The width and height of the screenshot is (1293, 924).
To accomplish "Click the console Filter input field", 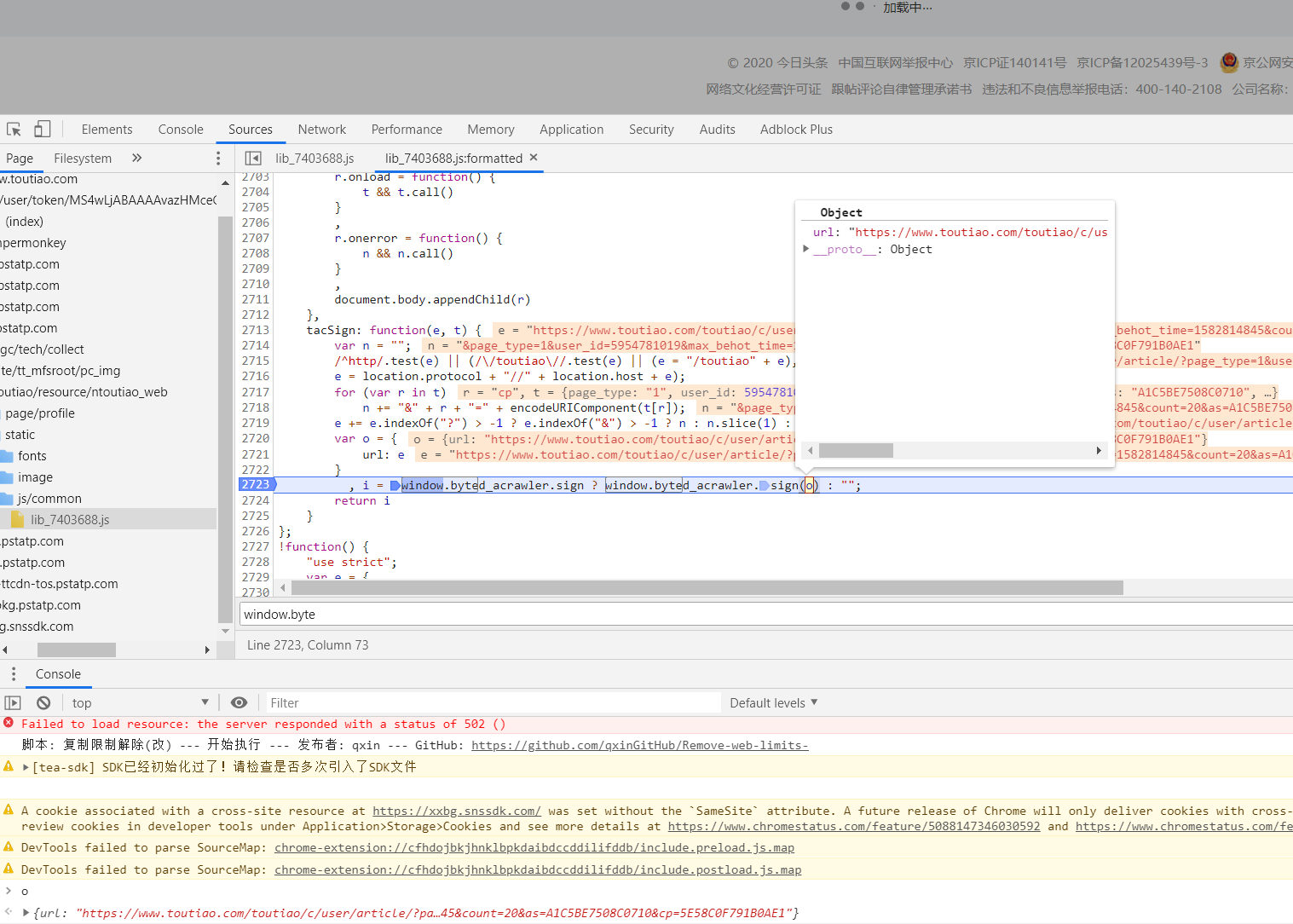I will click(493, 703).
